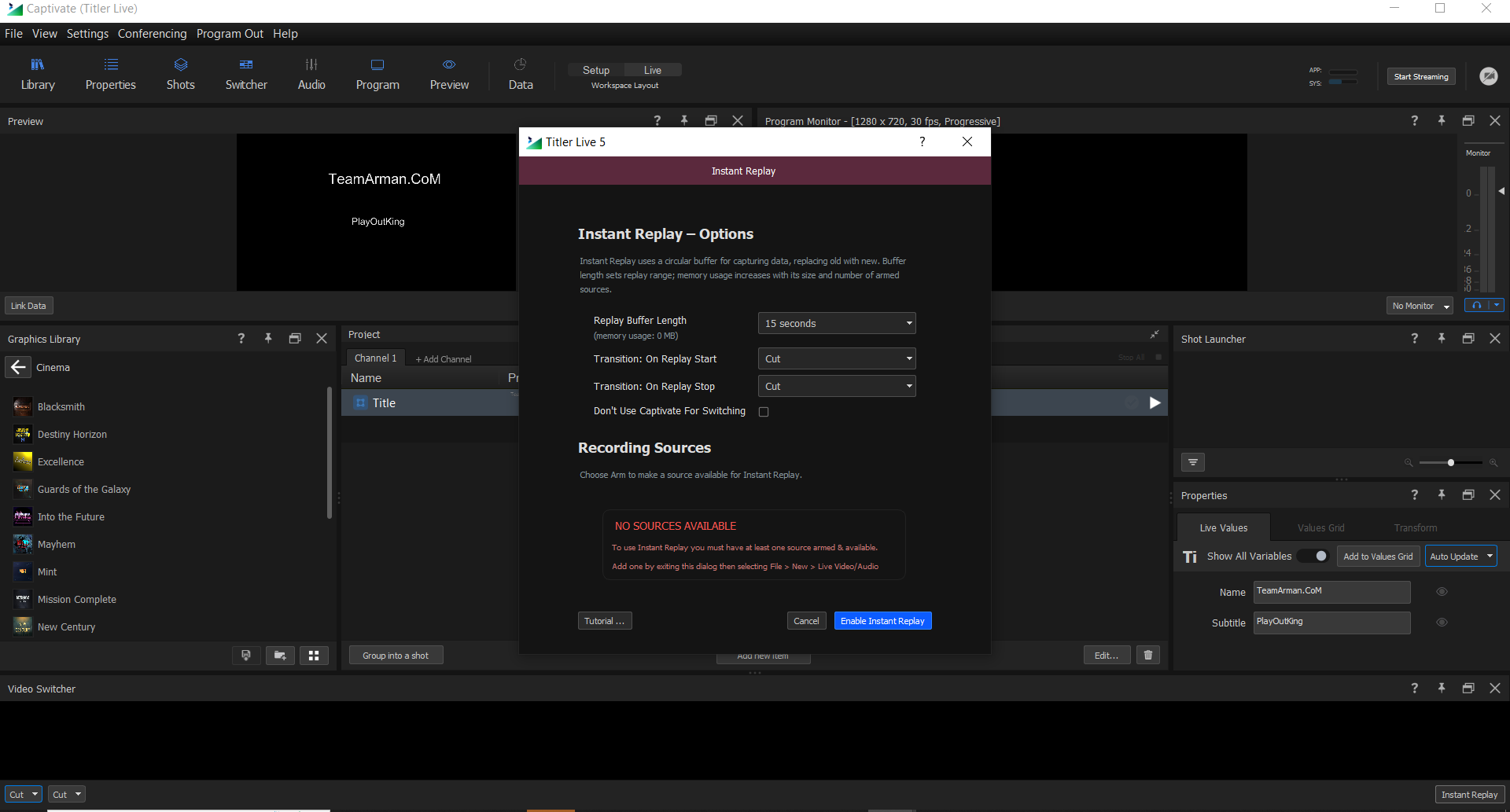The image size is (1510, 812).
Task: Open the Audio toolbar icon
Action: pos(311,74)
